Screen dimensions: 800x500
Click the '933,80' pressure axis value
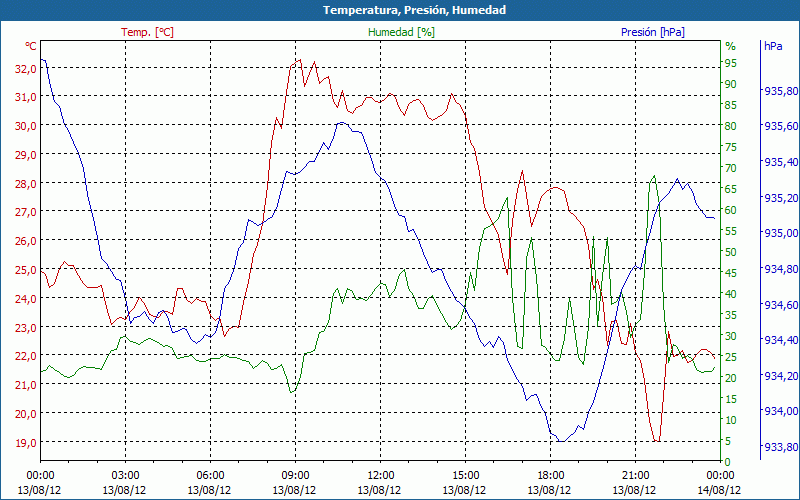[781, 447]
